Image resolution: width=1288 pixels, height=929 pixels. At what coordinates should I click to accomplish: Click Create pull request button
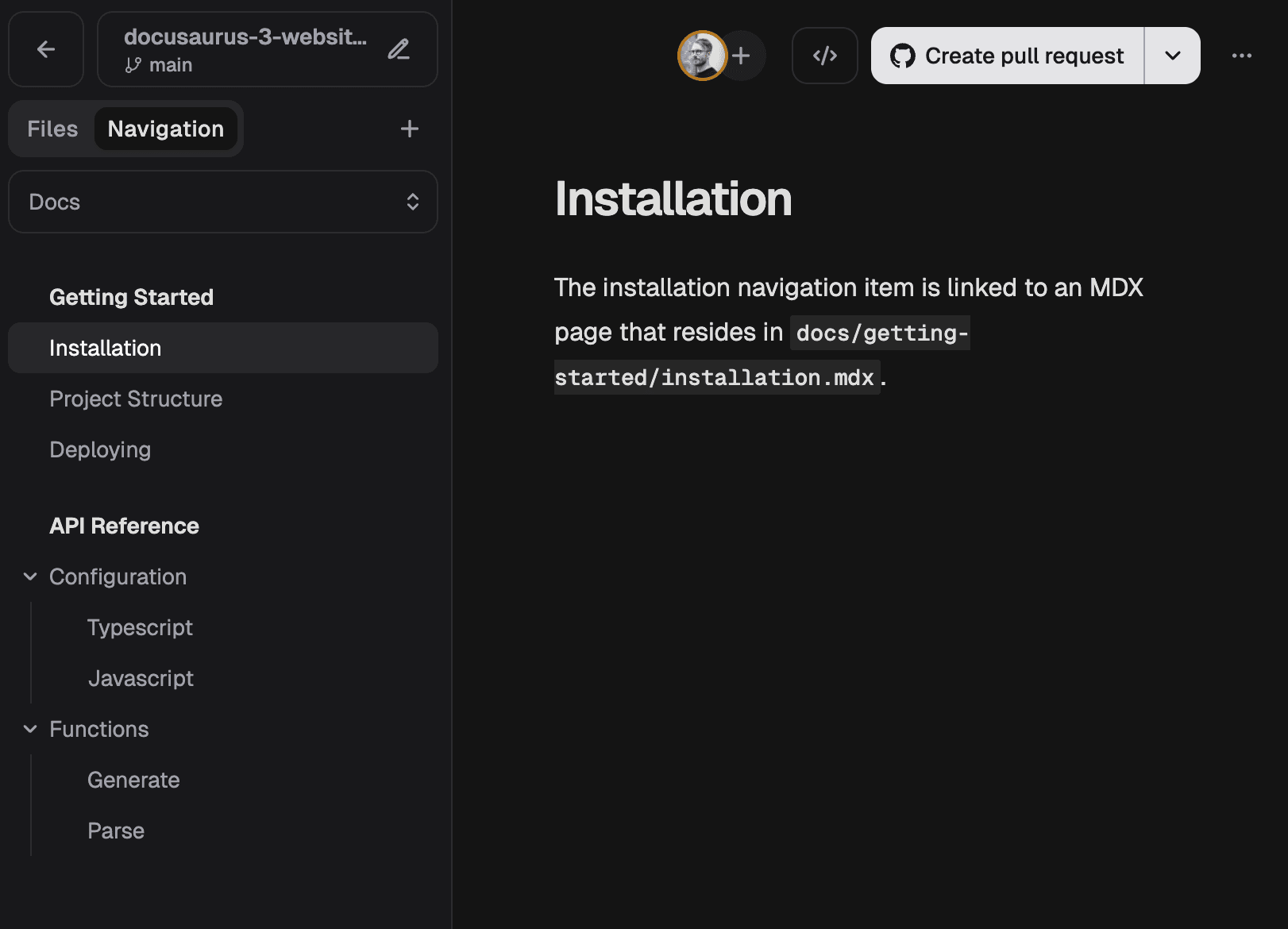pos(1008,56)
